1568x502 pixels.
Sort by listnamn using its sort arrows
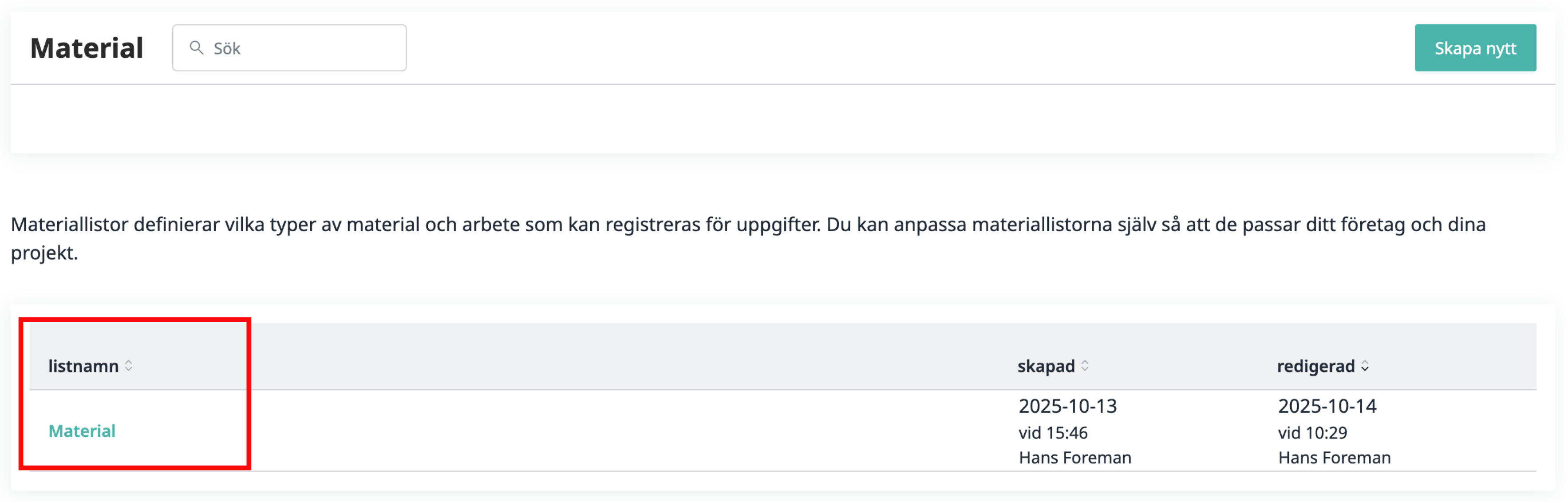coord(128,366)
